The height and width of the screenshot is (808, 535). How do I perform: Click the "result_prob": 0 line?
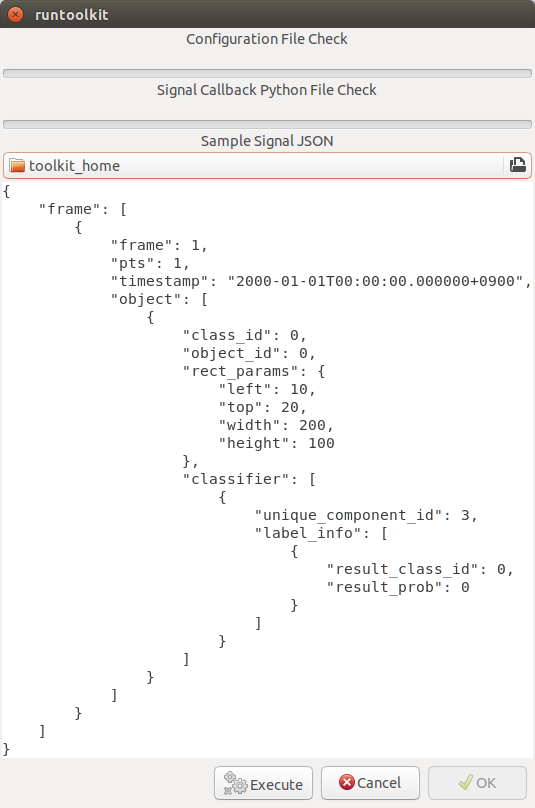click(x=398, y=587)
